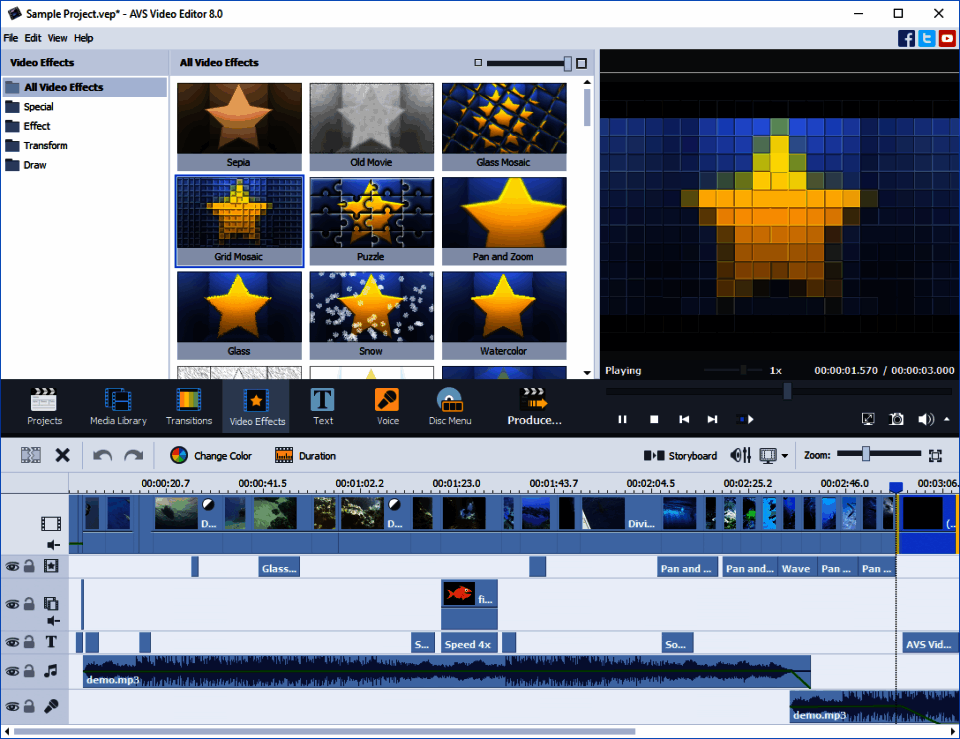The image size is (960, 739).
Task: Click the Change Color button
Action: pos(211,456)
